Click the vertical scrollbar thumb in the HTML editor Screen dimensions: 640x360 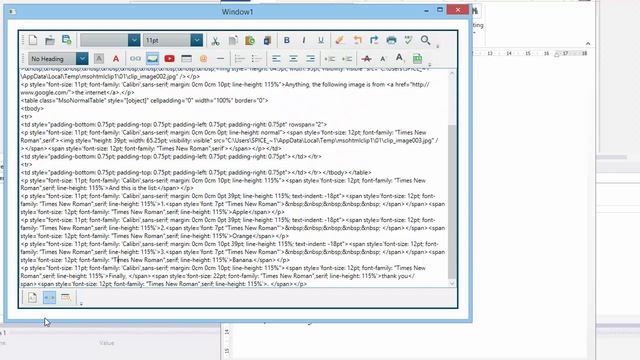(451, 202)
